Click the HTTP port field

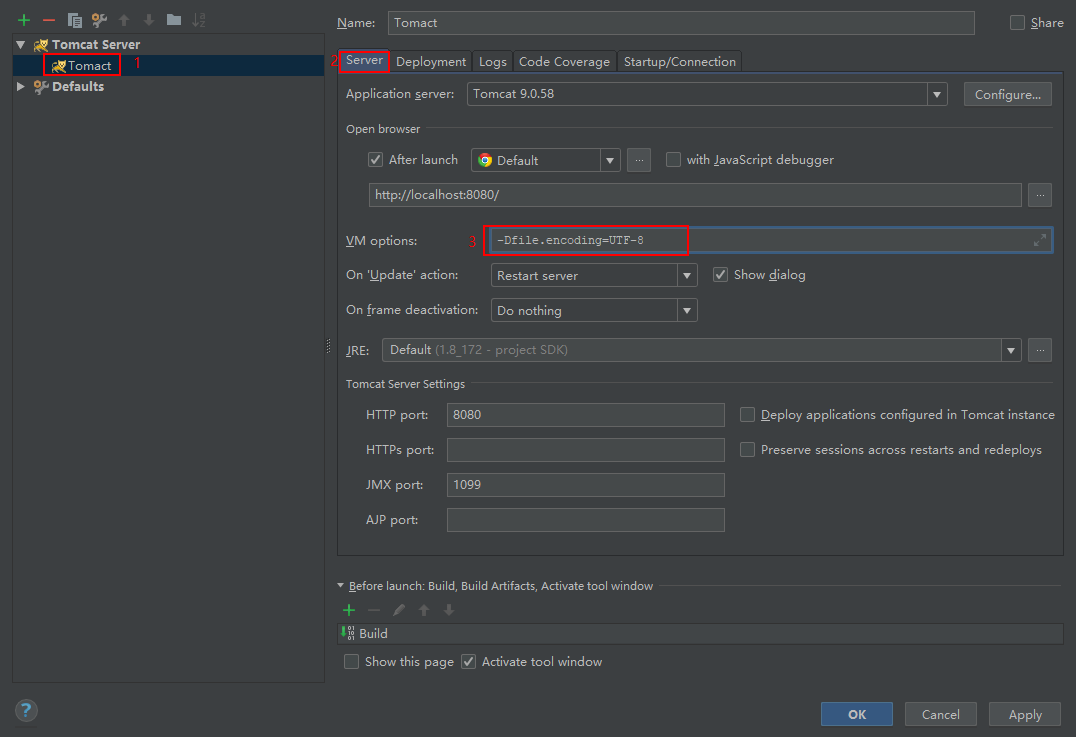tap(585, 414)
